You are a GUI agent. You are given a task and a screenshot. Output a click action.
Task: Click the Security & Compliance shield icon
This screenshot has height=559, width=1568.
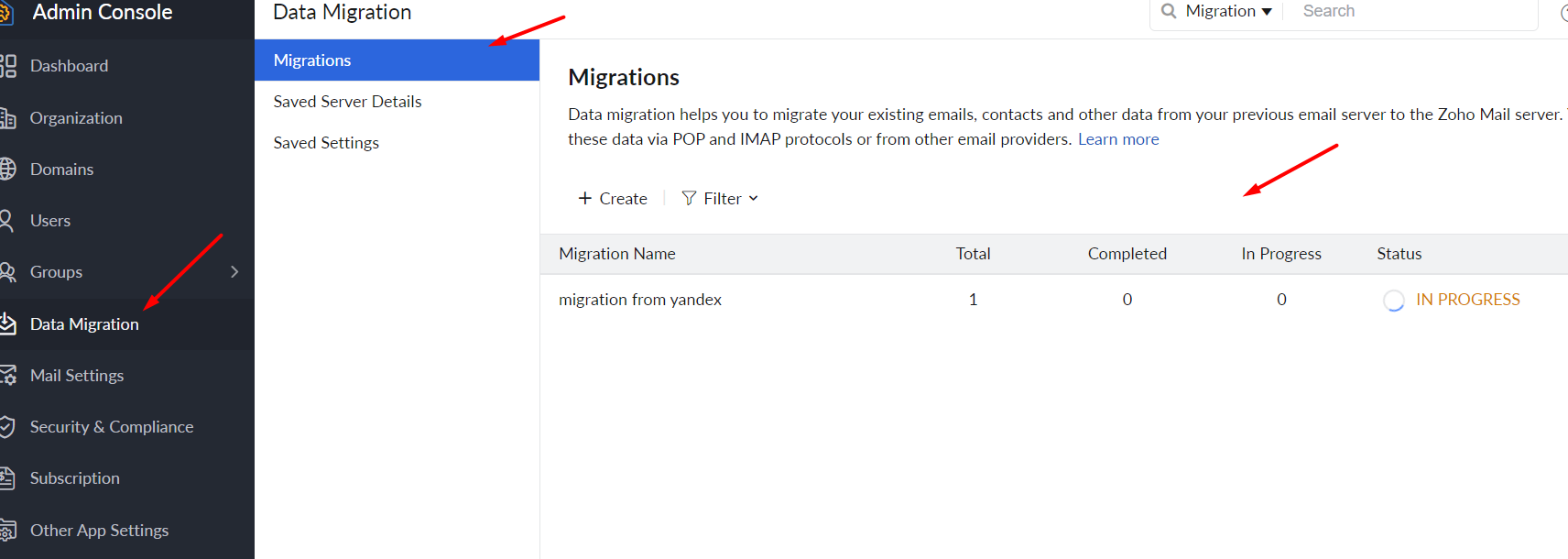tap(6, 427)
